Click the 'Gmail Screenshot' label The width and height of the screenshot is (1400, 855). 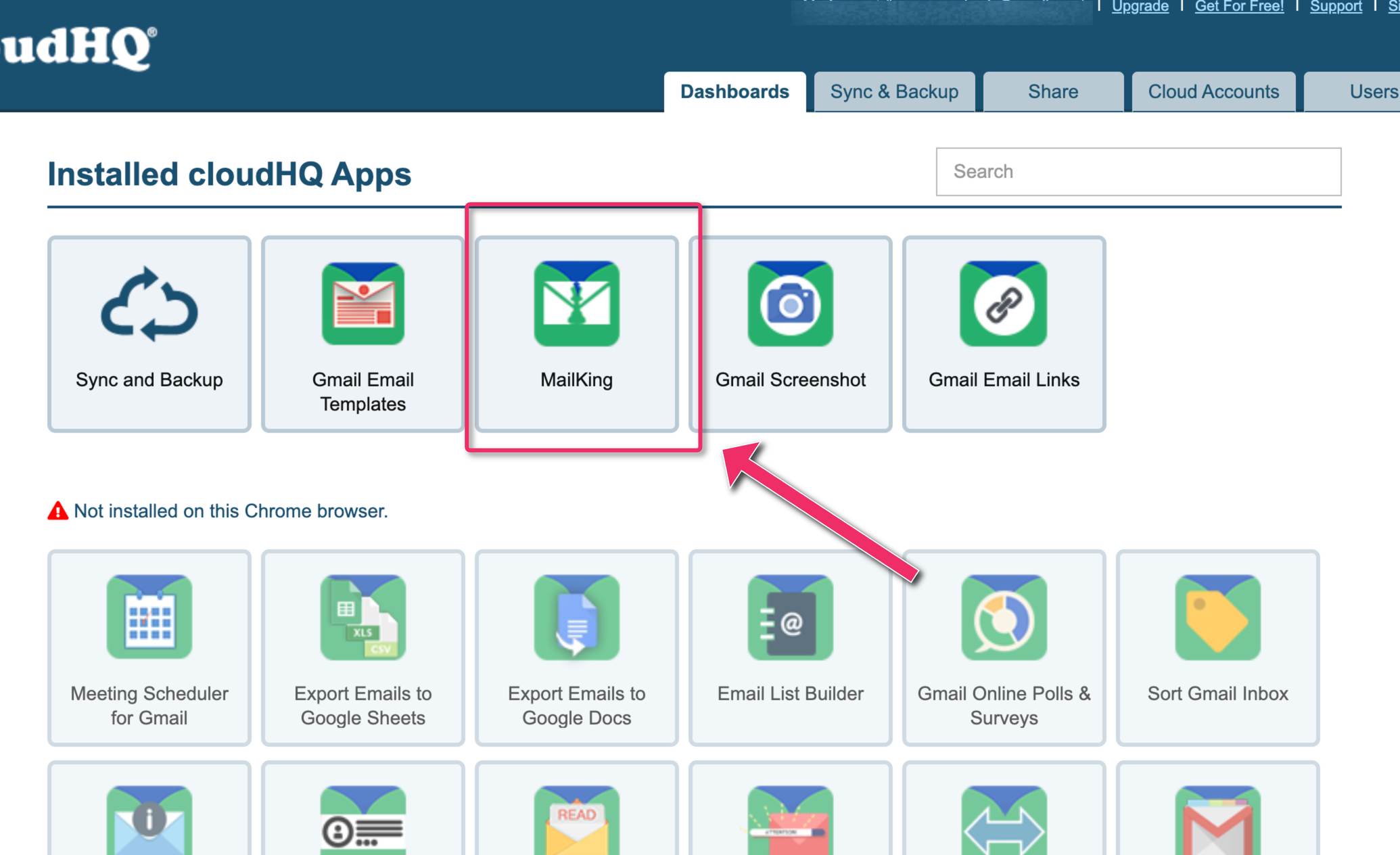tap(791, 380)
